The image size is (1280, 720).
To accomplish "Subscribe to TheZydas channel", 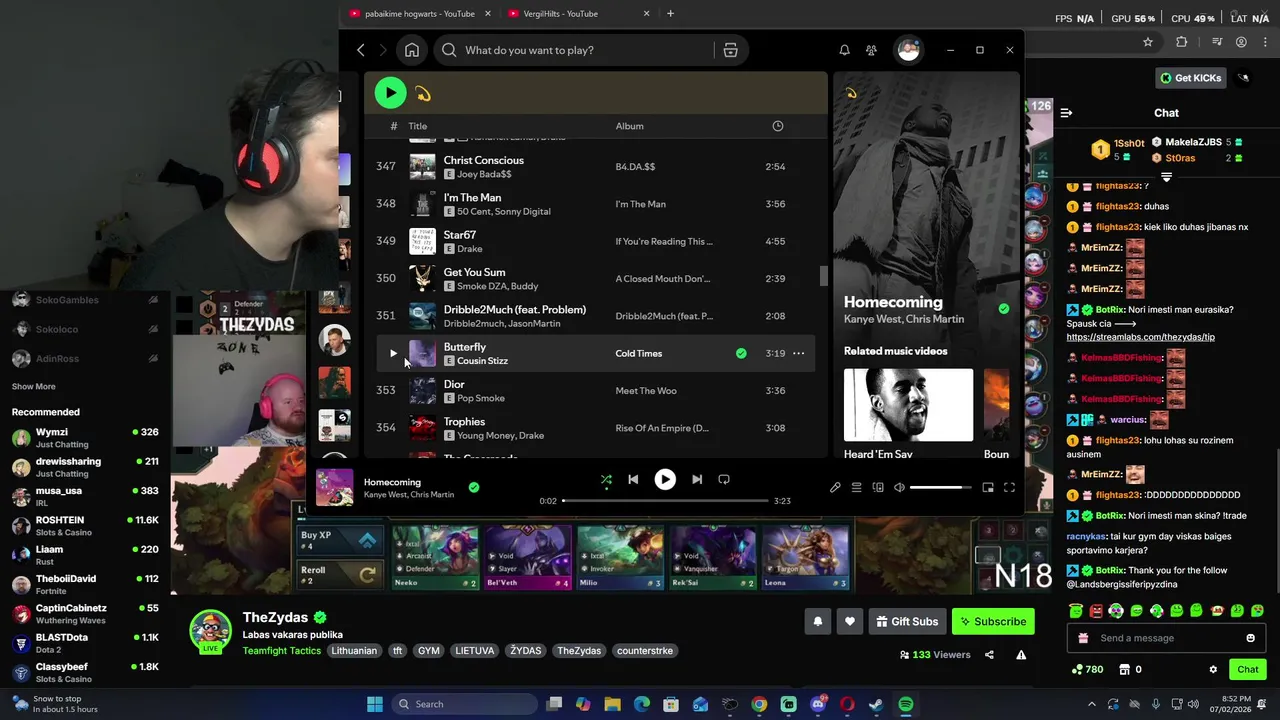I will [993, 622].
